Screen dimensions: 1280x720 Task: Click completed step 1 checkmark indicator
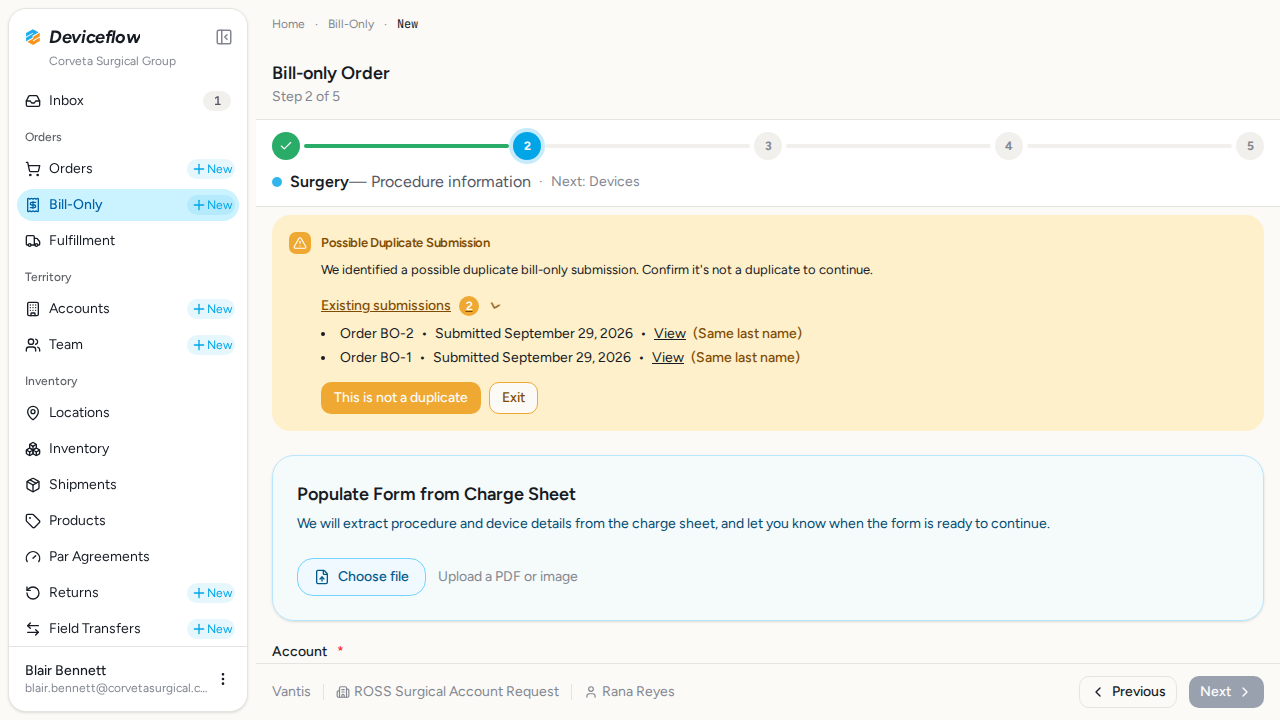[x=286, y=146]
